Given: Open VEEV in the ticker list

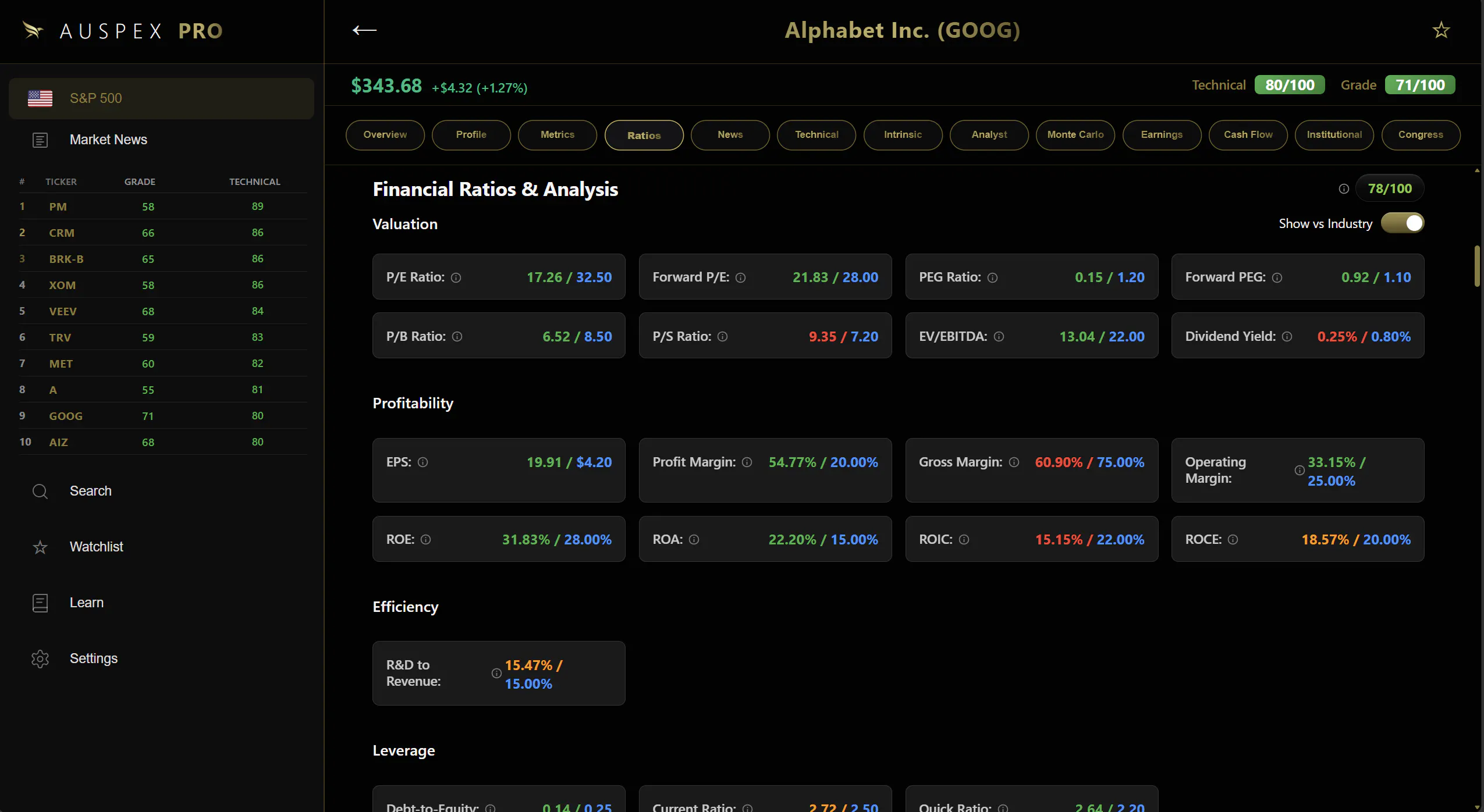Looking at the screenshot, I should click(x=163, y=311).
